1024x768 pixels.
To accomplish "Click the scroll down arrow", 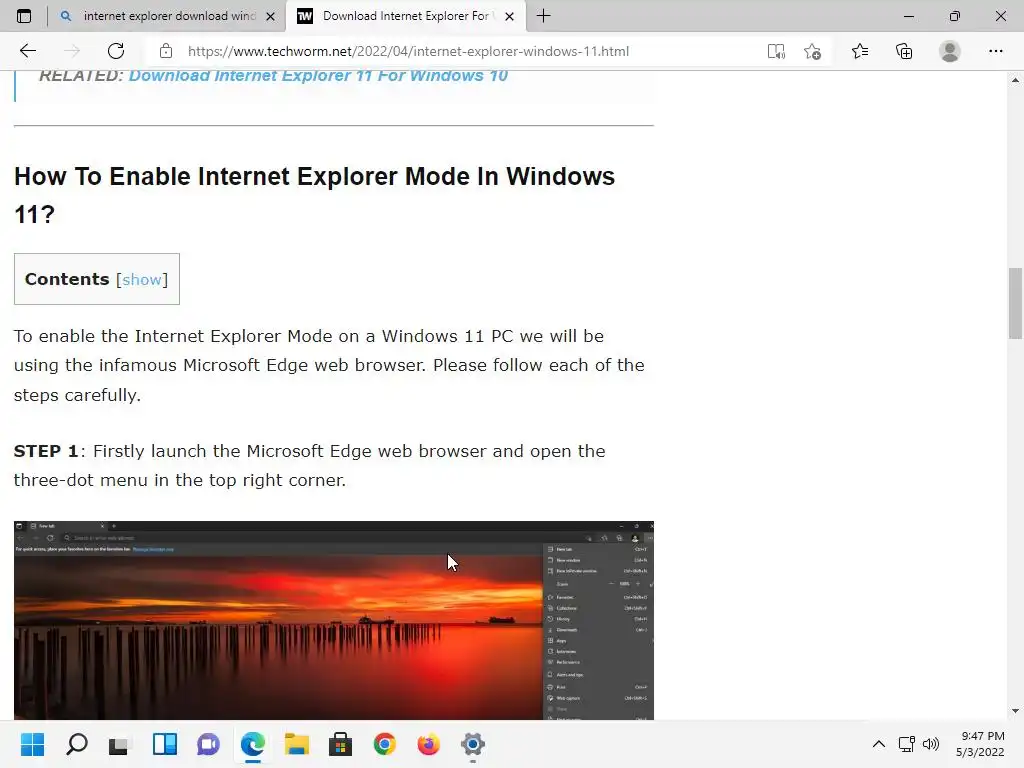I will pyautogui.click(x=1015, y=711).
